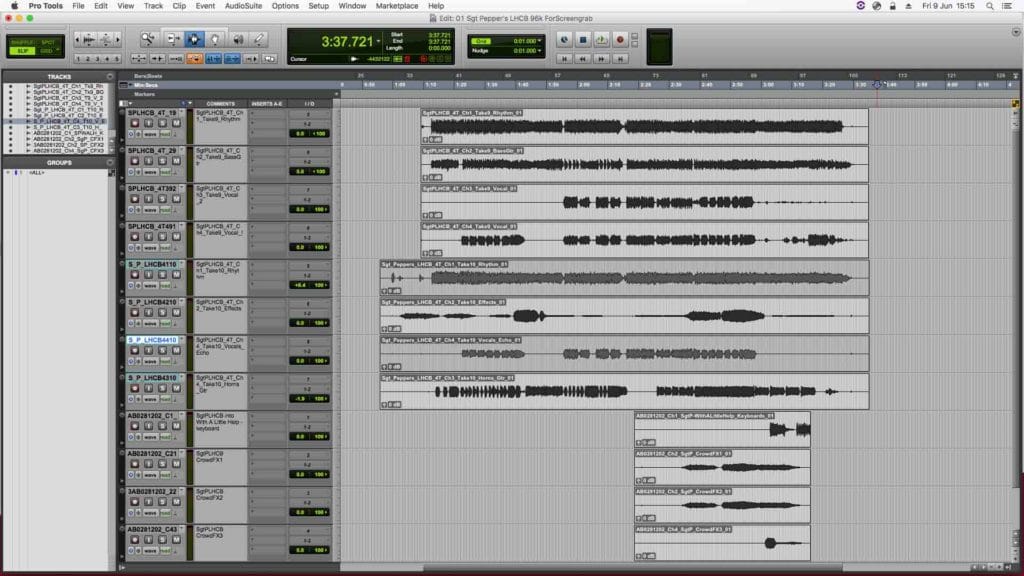The image size is (1024, 576).
Task: Select the ALL group in Groups list
Action: click(37, 173)
